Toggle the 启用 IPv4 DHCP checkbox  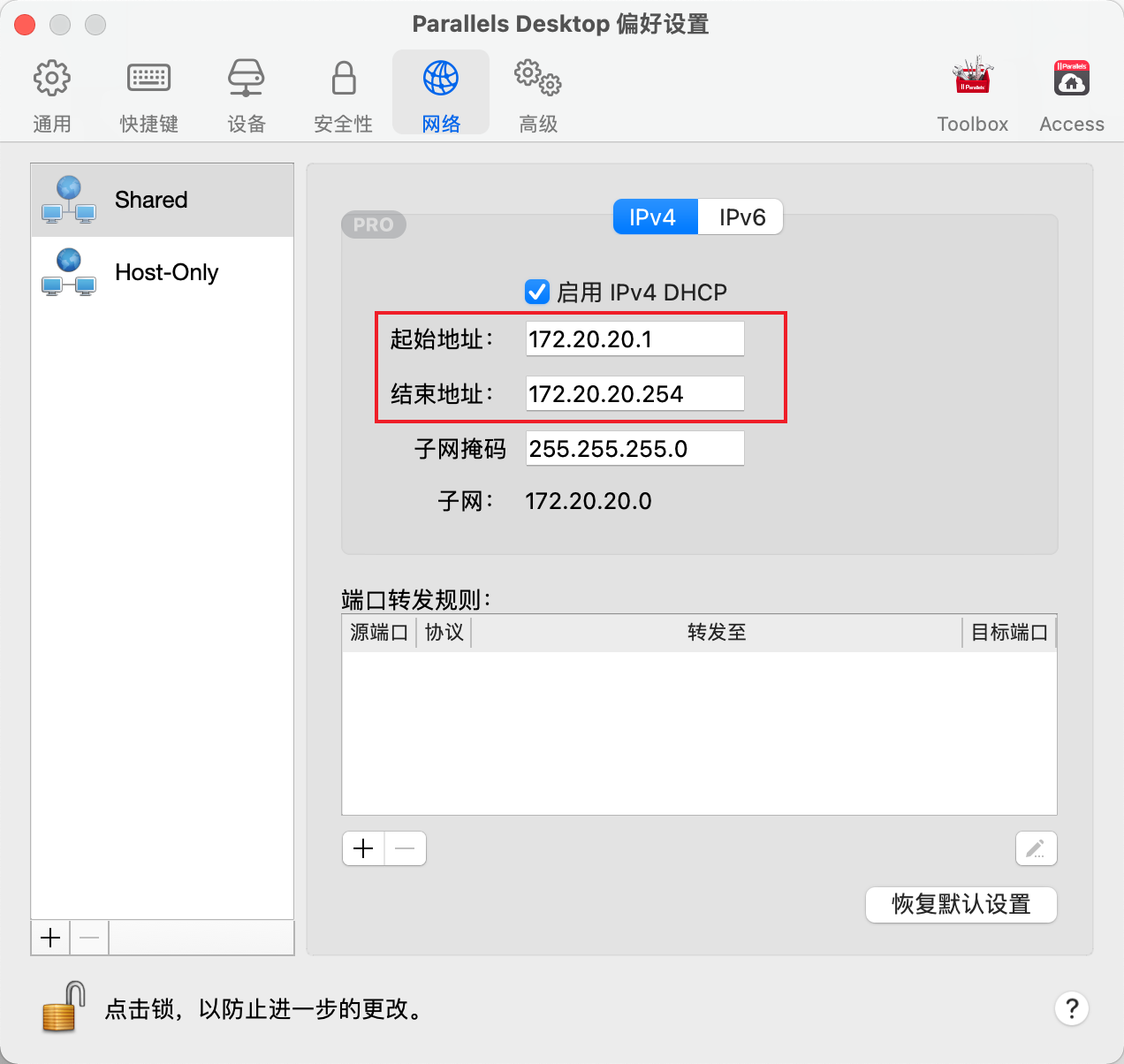click(537, 292)
